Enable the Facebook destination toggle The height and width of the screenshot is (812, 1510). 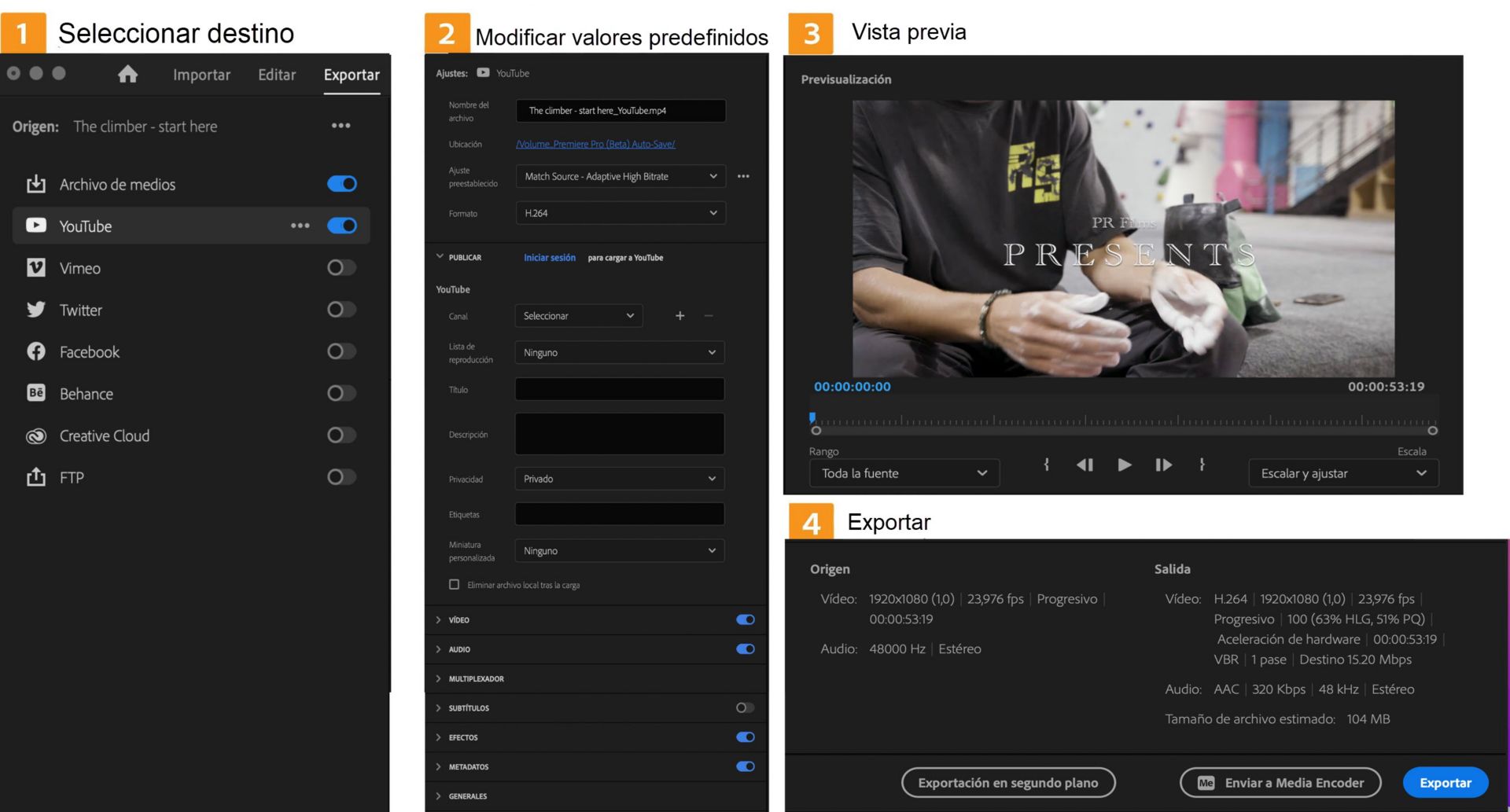[341, 351]
